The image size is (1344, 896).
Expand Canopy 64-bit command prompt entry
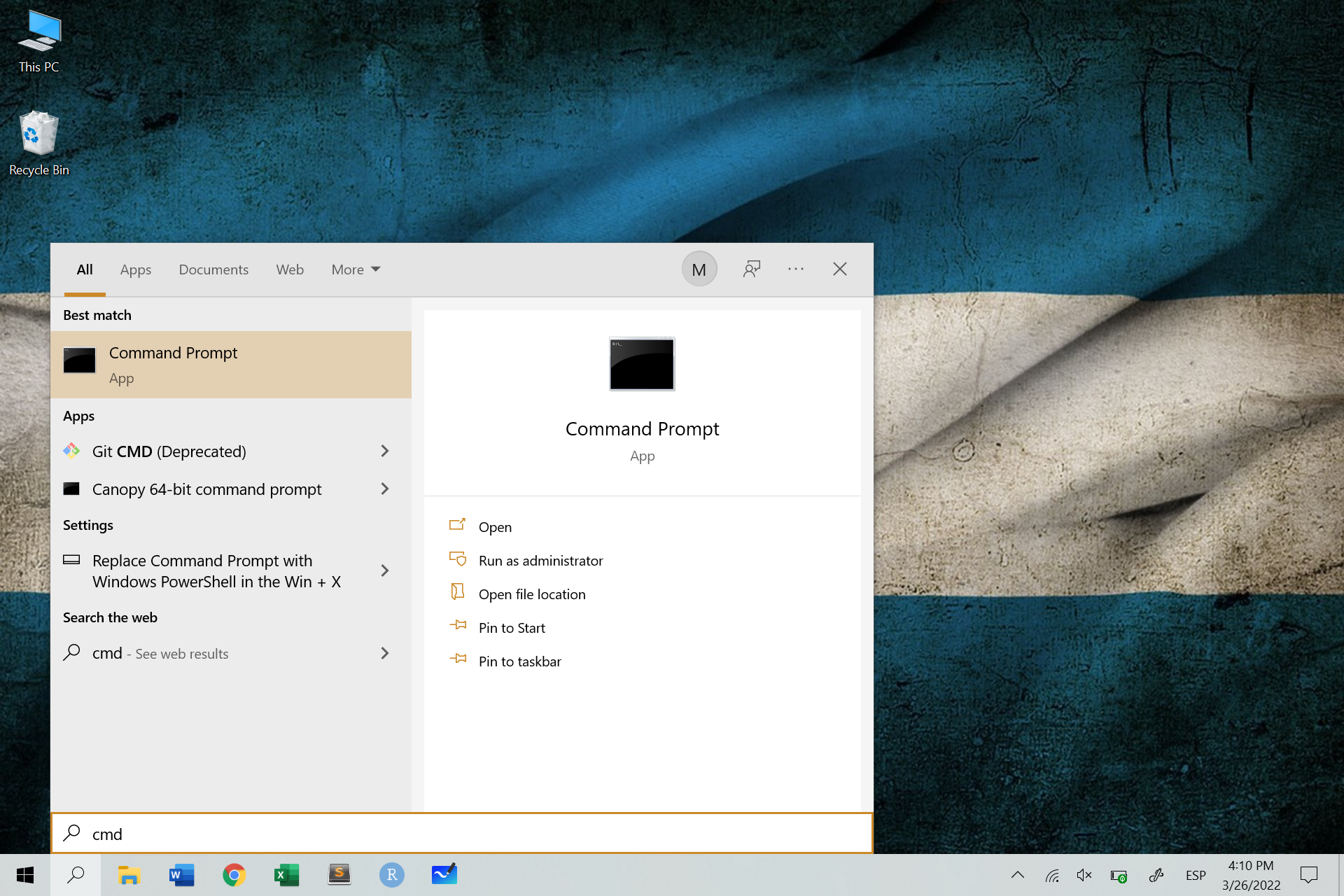click(385, 489)
